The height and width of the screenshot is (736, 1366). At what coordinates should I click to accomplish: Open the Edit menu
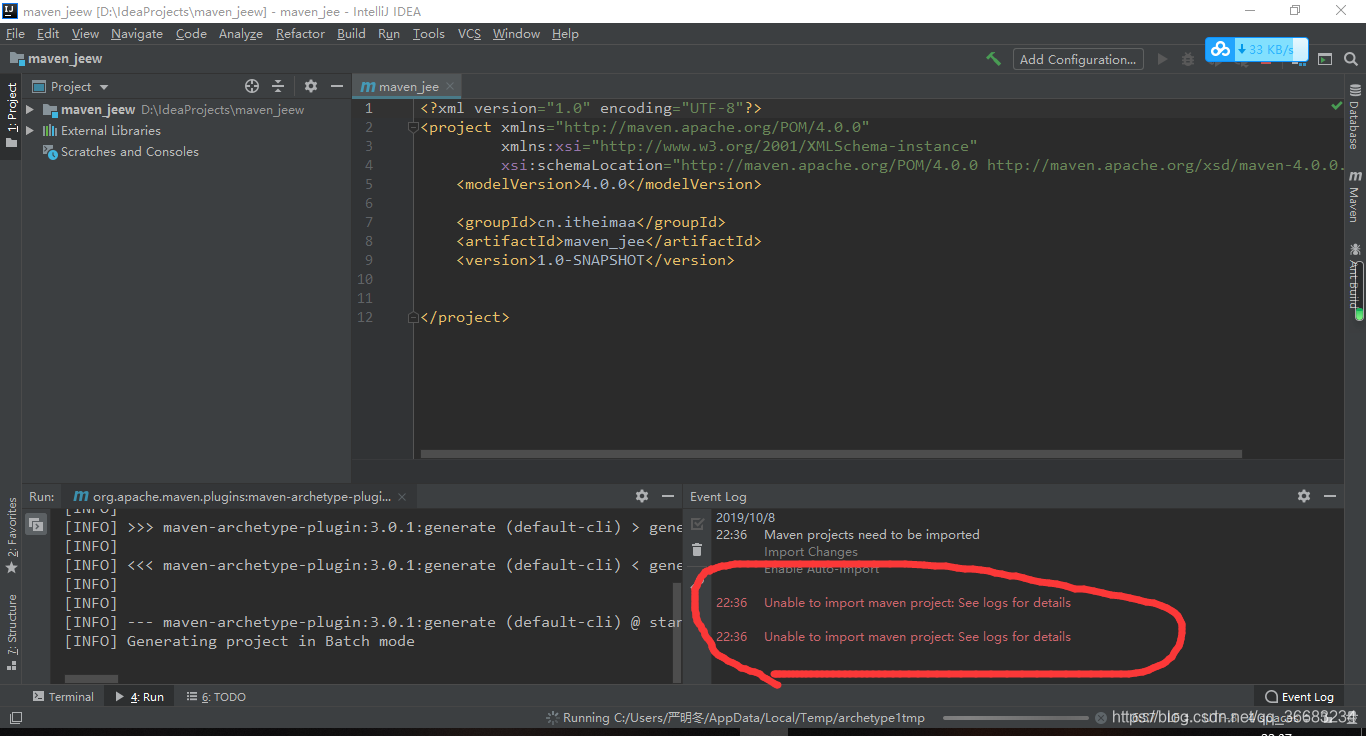(48, 33)
